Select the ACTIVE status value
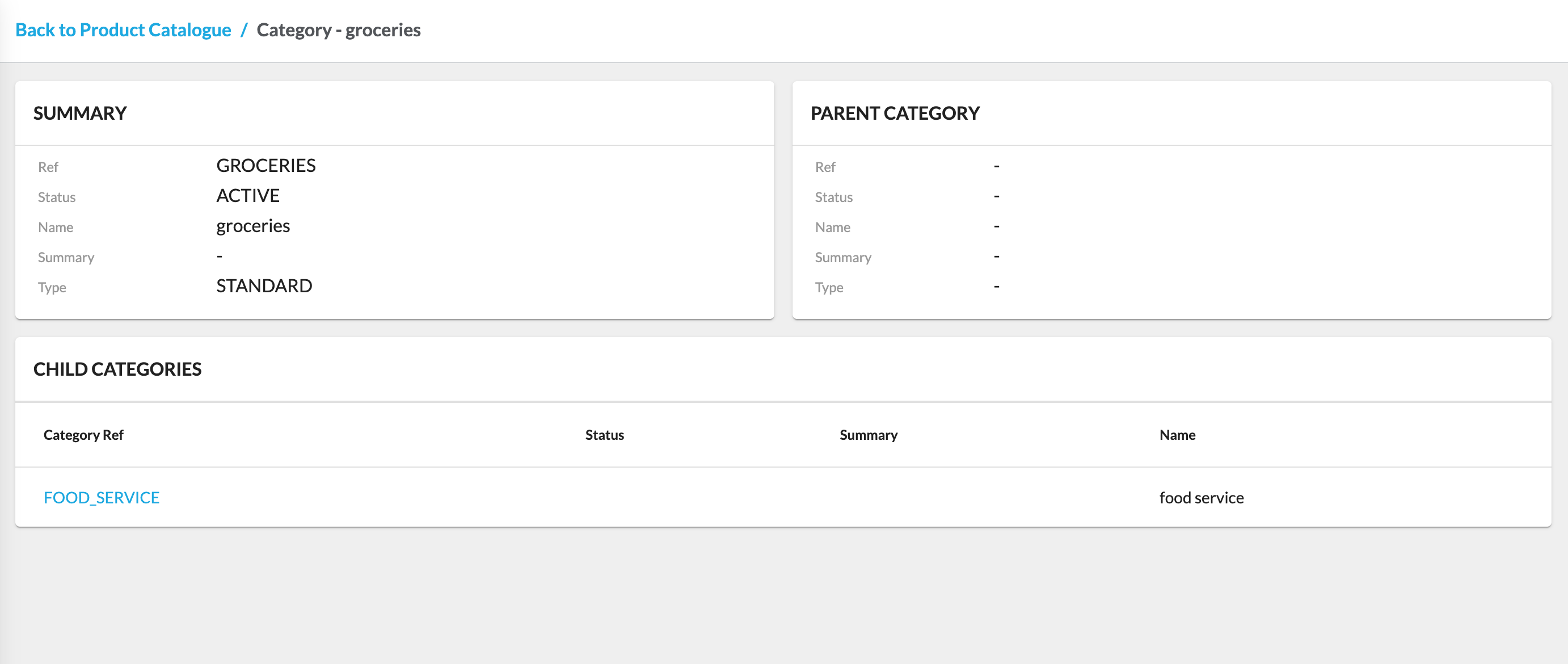Image resolution: width=1568 pixels, height=664 pixels. pyautogui.click(x=248, y=196)
